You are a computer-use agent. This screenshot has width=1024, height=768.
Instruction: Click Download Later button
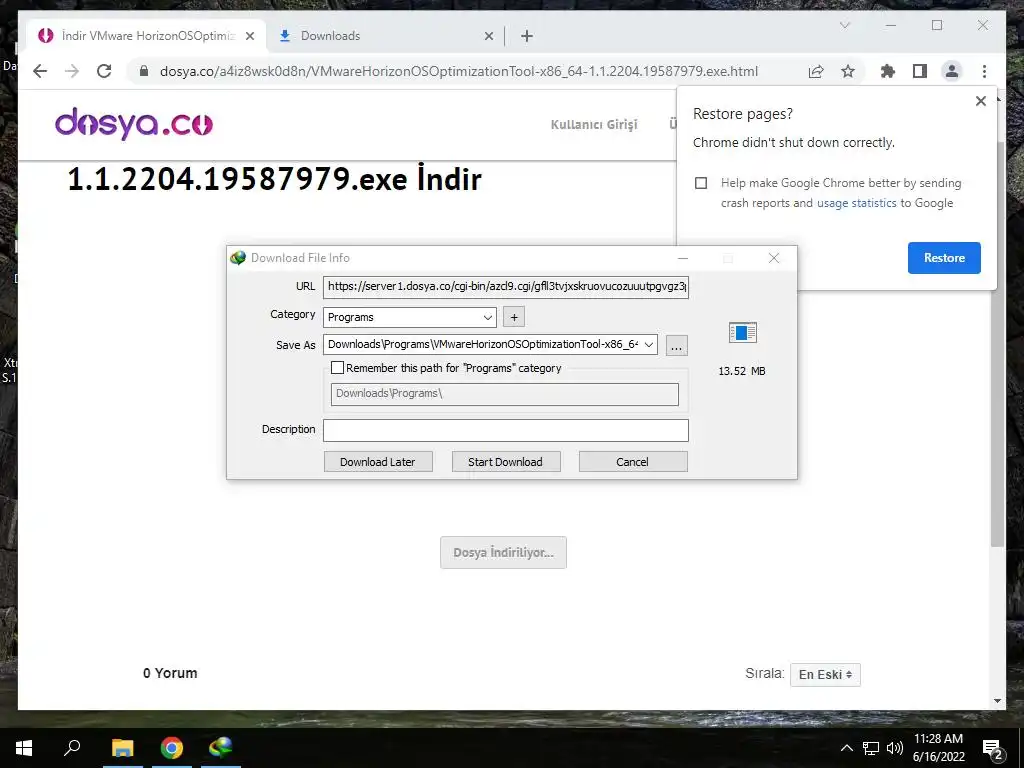(377, 462)
